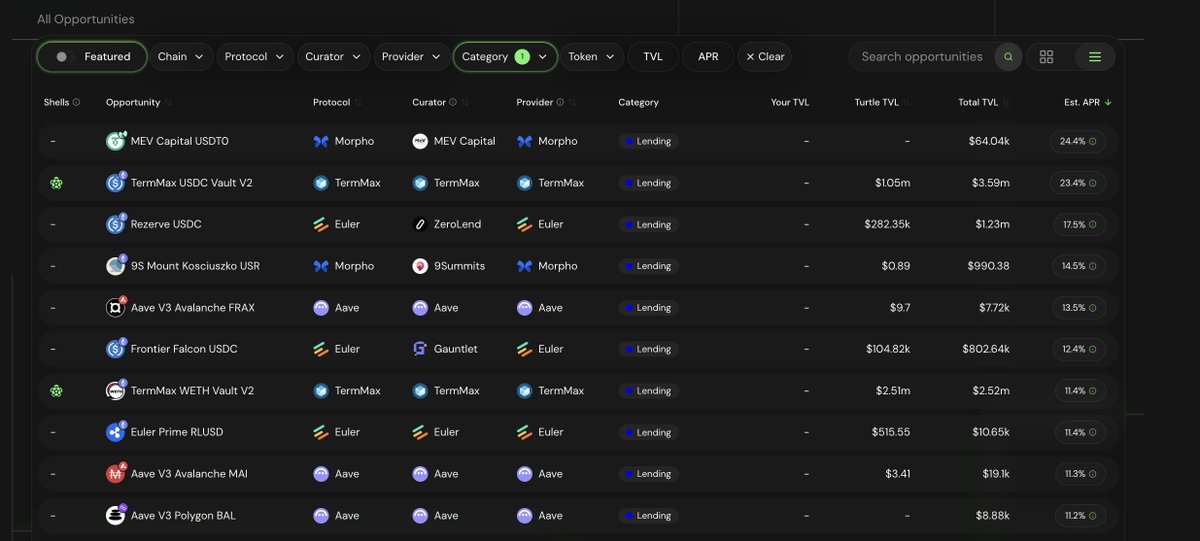Expand the Protocol filter dropdown
This screenshot has width=1200, height=541.
coord(255,57)
